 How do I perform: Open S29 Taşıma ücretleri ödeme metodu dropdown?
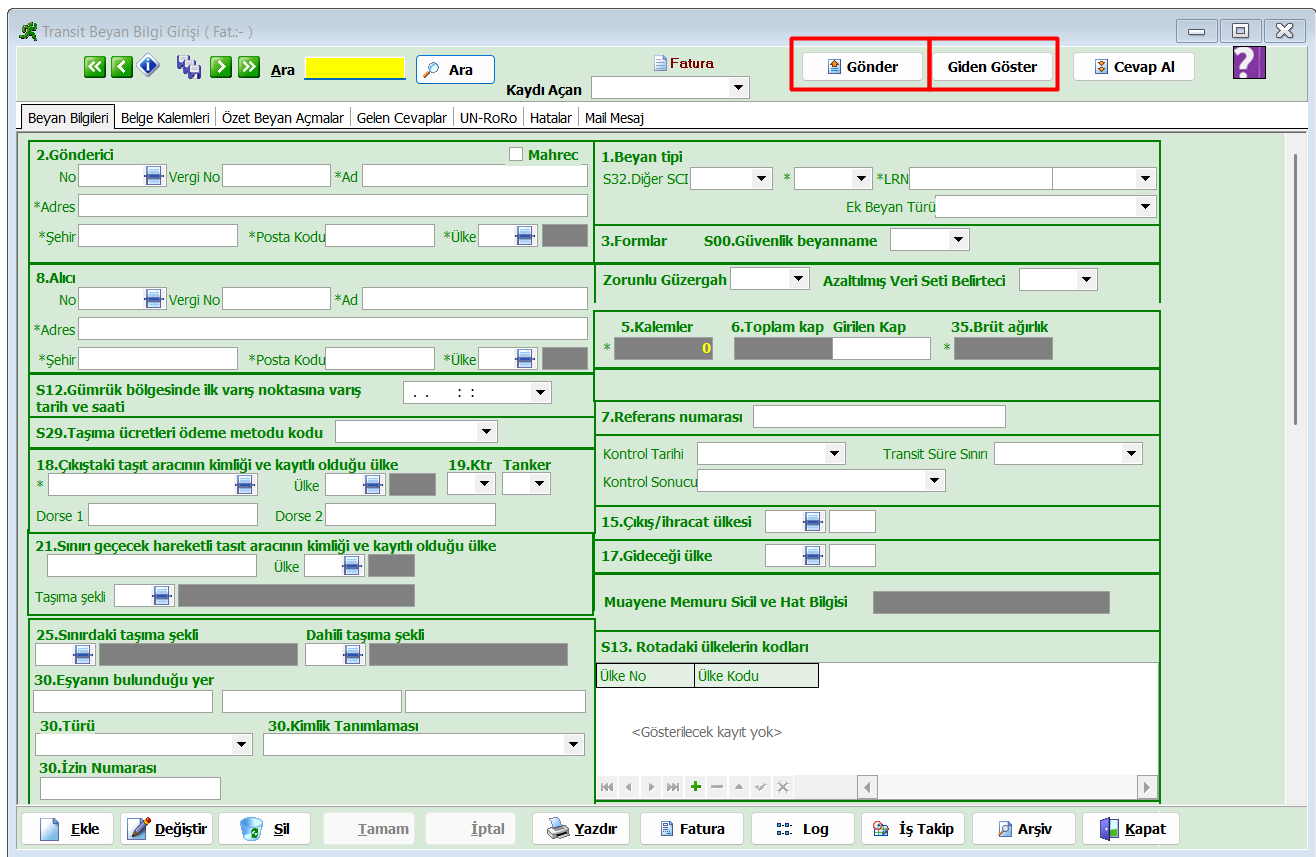[x=486, y=432]
